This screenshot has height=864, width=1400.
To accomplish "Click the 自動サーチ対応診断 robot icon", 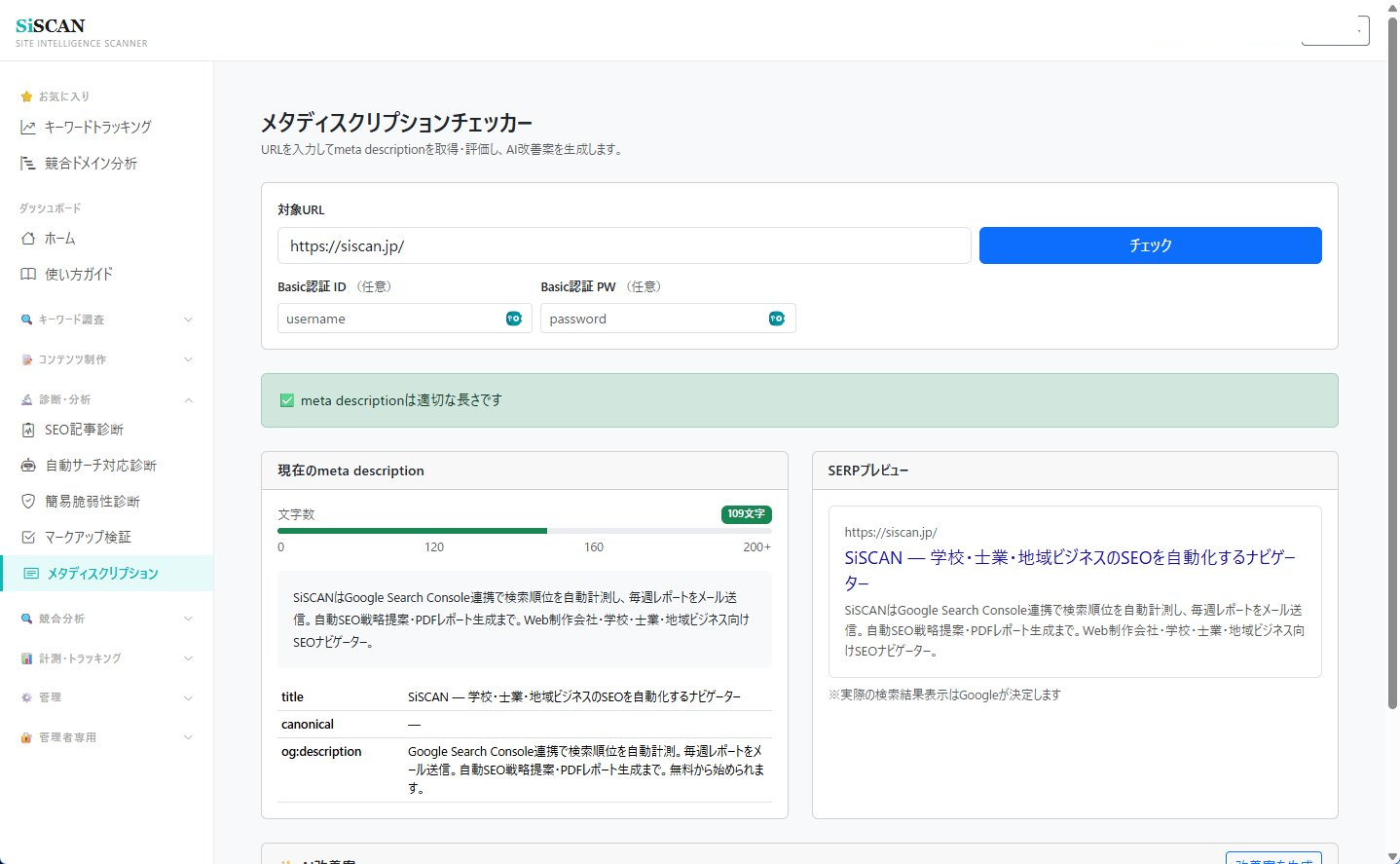I will coord(28,466).
